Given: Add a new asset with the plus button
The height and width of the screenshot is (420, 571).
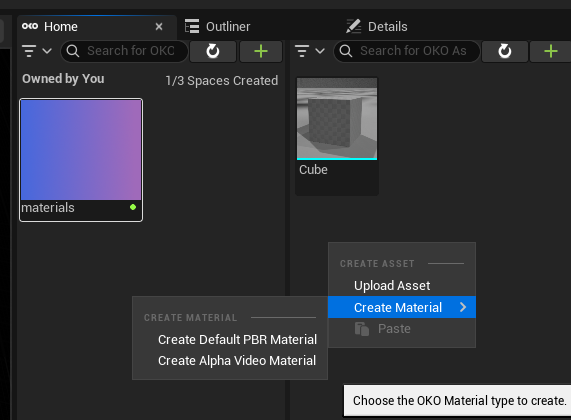Looking at the screenshot, I should [551, 51].
